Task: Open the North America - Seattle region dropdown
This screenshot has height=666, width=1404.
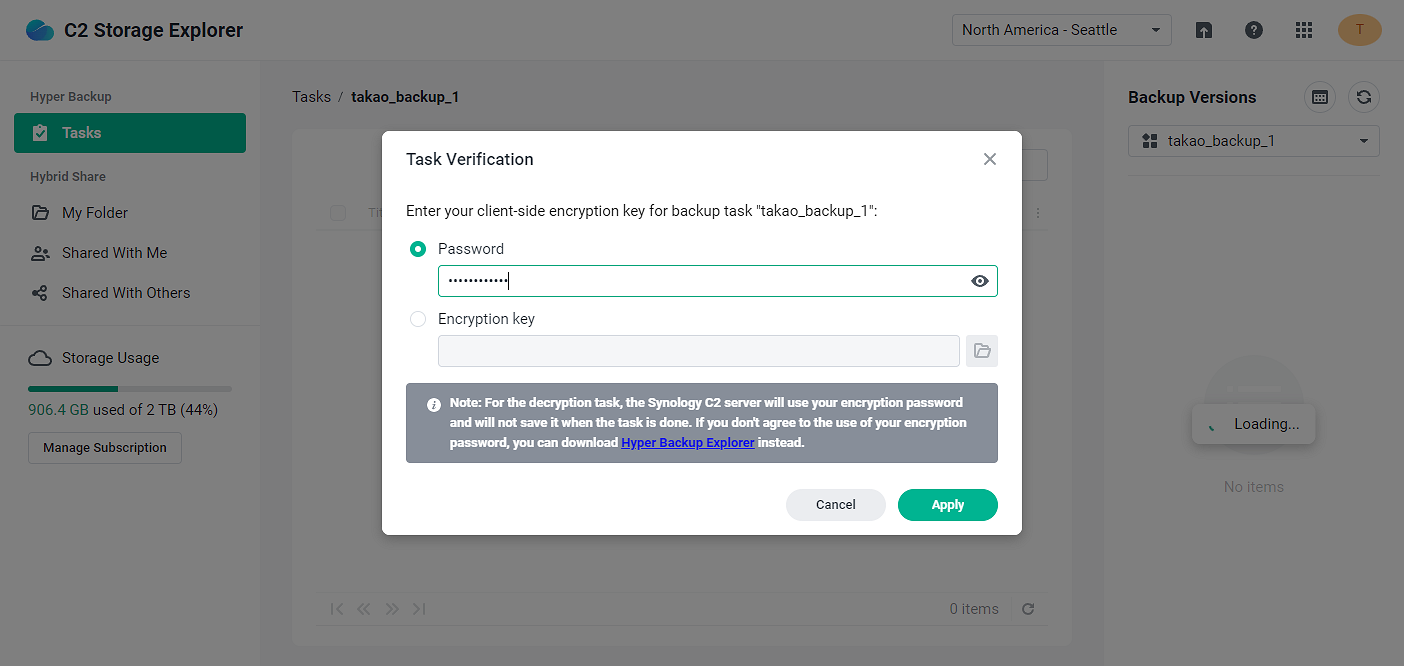Action: (1061, 30)
